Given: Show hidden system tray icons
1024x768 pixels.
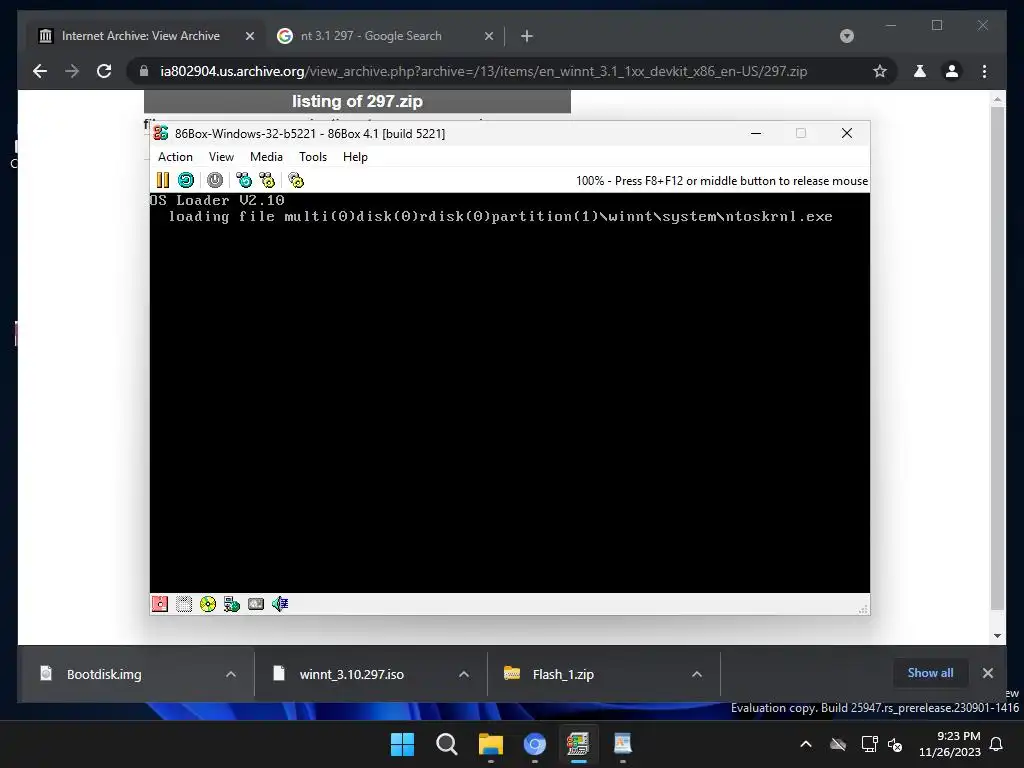Looking at the screenshot, I should click(806, 744).
